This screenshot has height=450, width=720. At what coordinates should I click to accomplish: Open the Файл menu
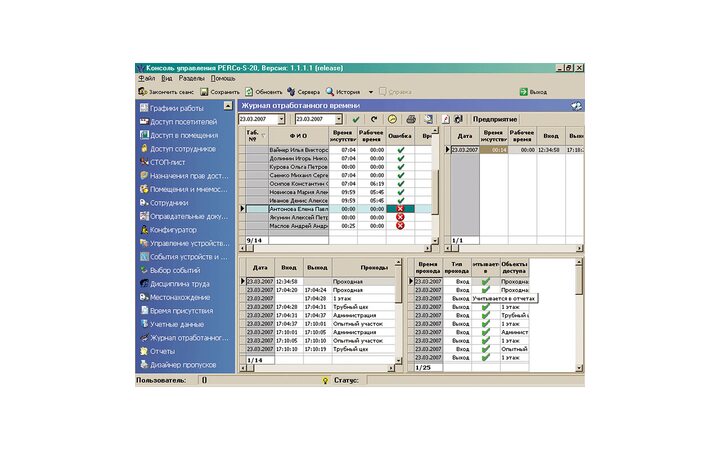click(147, 78)
